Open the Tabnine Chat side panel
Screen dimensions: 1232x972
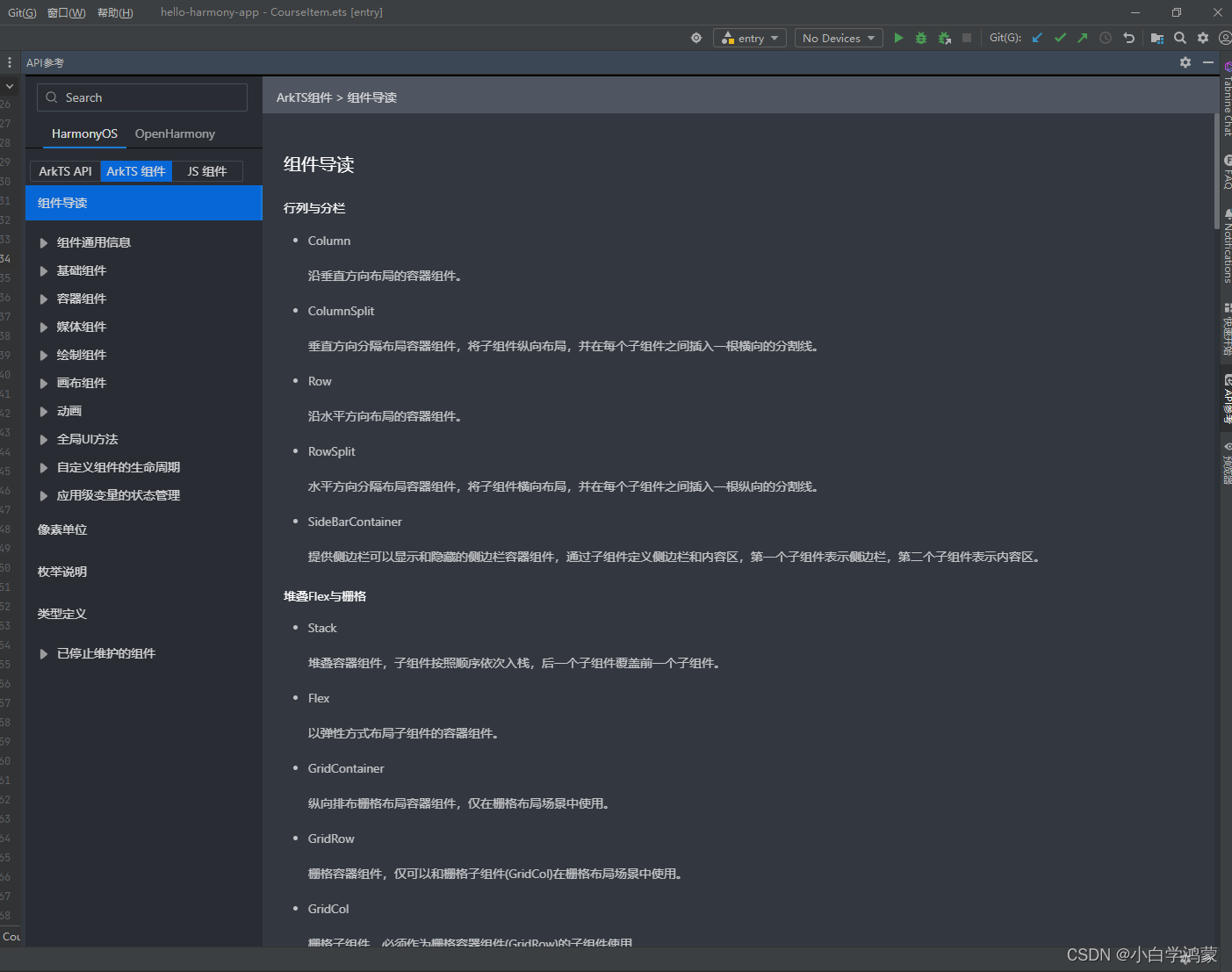[1227, 99]
